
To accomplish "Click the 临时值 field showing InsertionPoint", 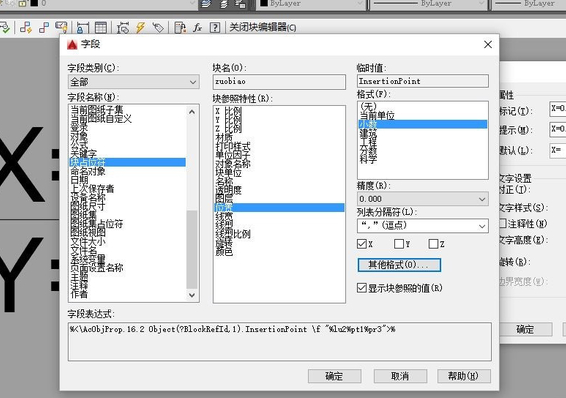I will tap(423, 81).
